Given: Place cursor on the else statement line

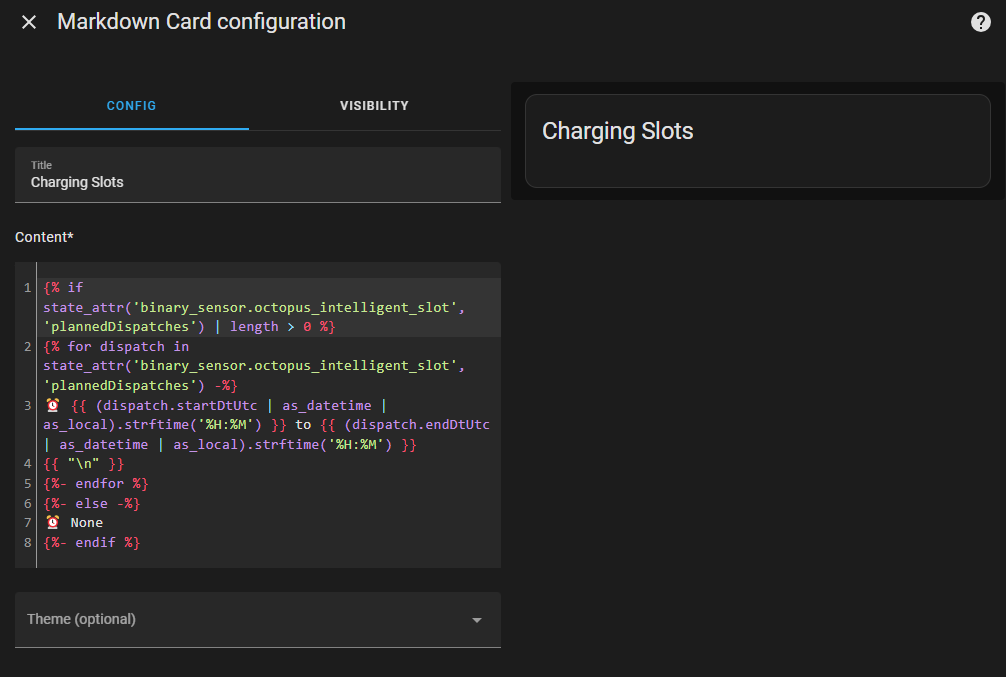Looking at the screenshot, I should tap(92, 503).
